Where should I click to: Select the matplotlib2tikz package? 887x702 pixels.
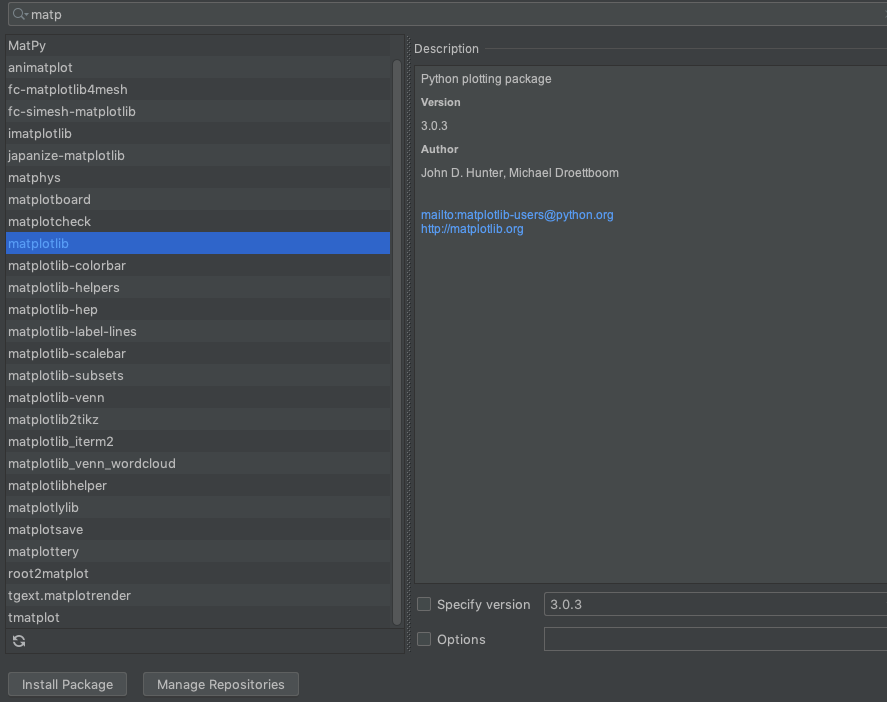(x=198, y=420)
